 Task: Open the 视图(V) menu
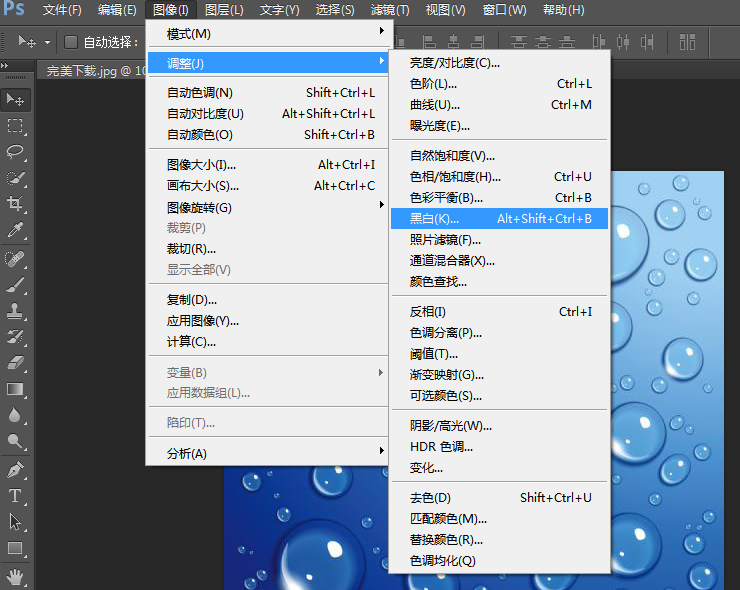pyautogui.click(x=445, y=9)
